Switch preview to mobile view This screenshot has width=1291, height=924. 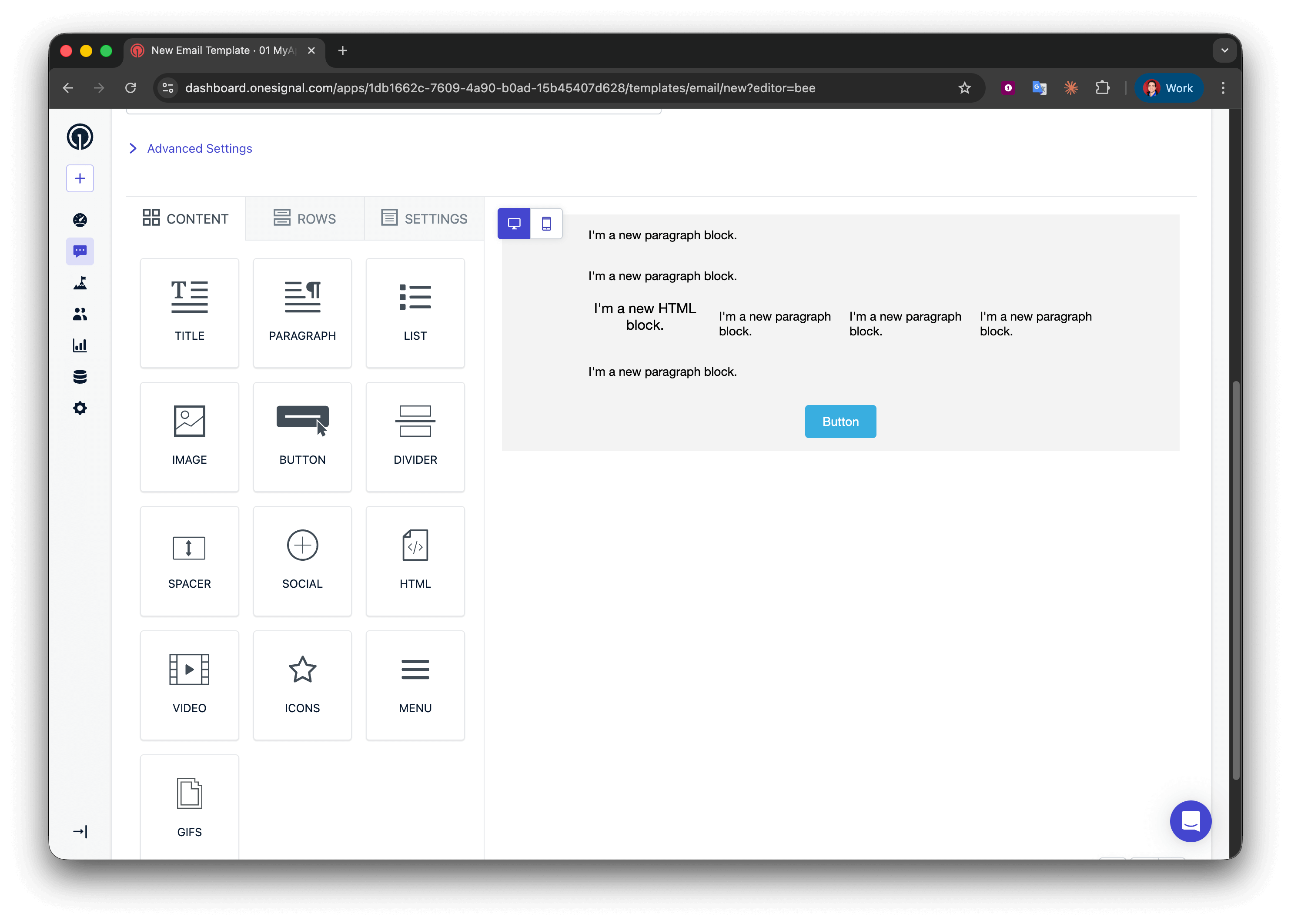tap(546, 224)
